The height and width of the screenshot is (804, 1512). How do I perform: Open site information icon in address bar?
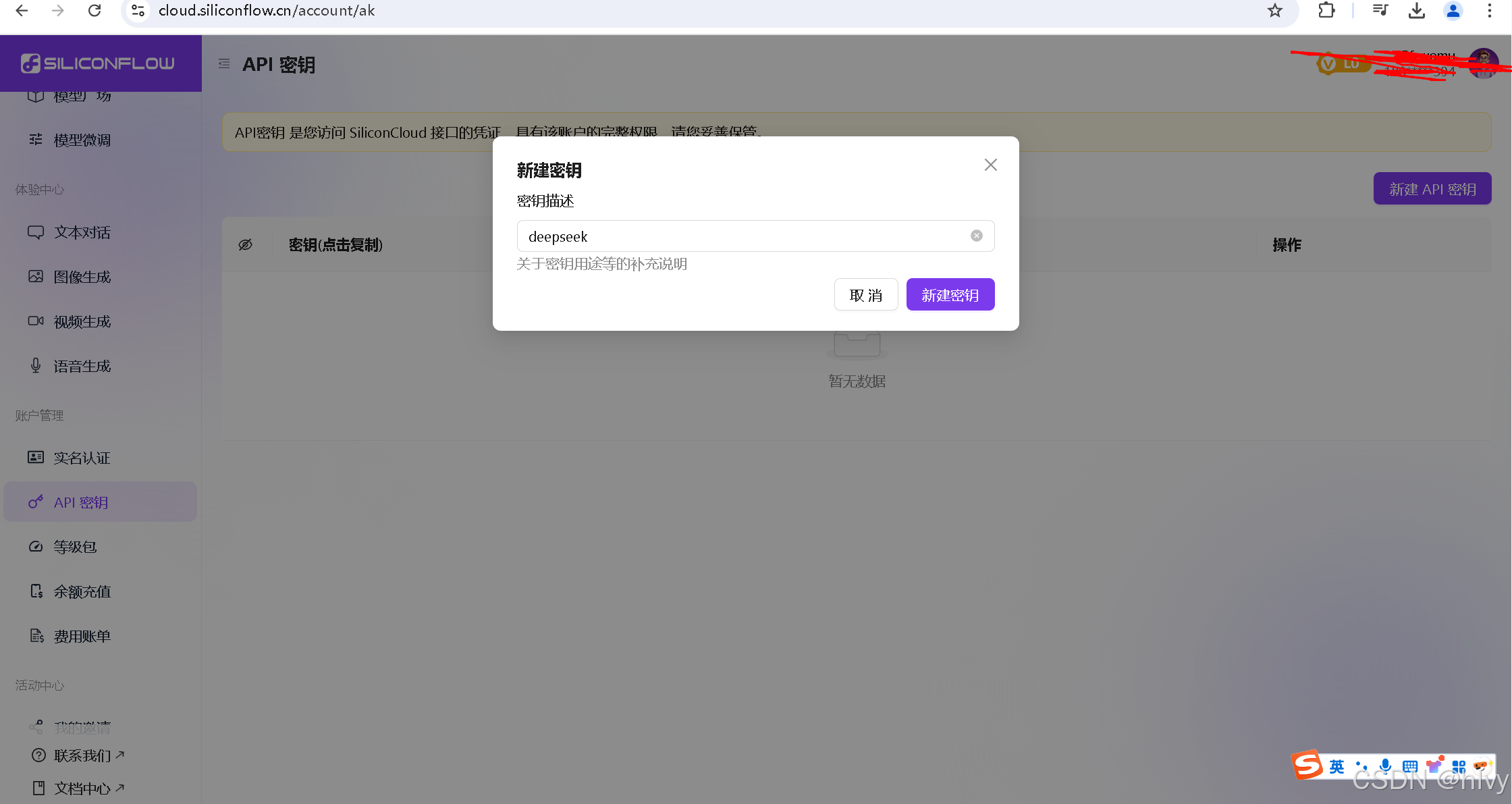point(138,11)
